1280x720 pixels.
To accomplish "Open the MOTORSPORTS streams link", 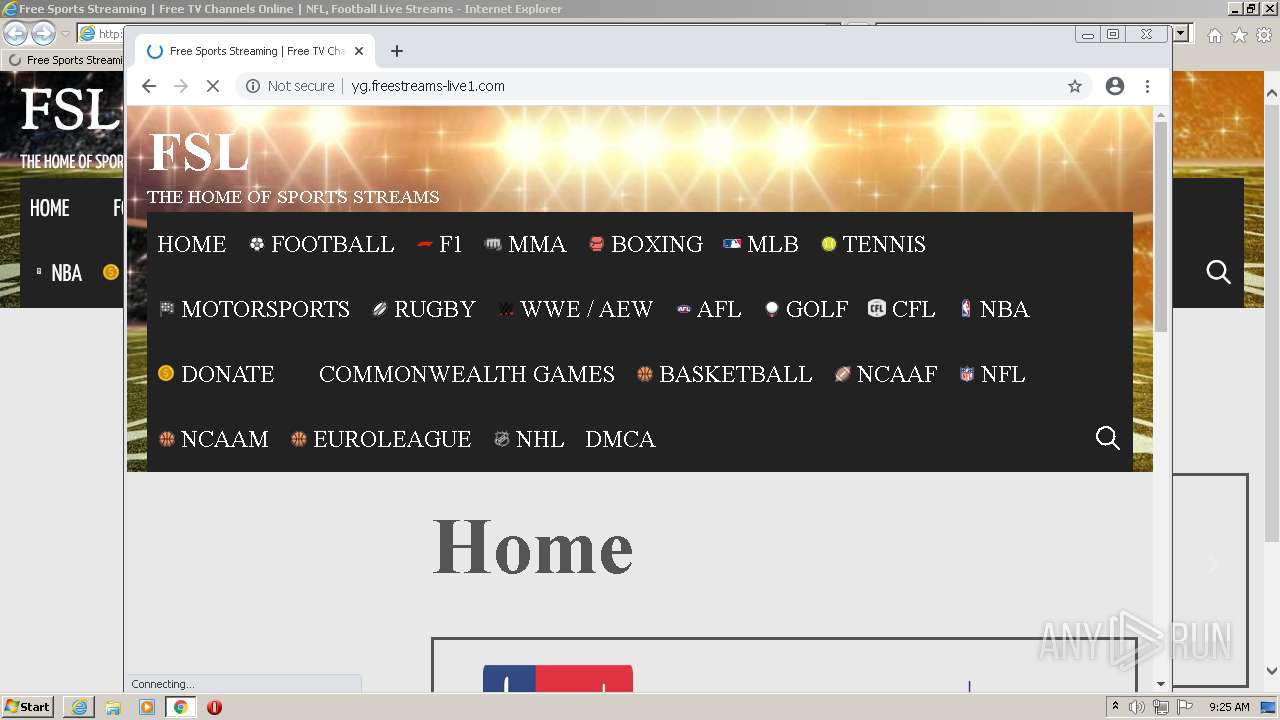I will (255, 309).
